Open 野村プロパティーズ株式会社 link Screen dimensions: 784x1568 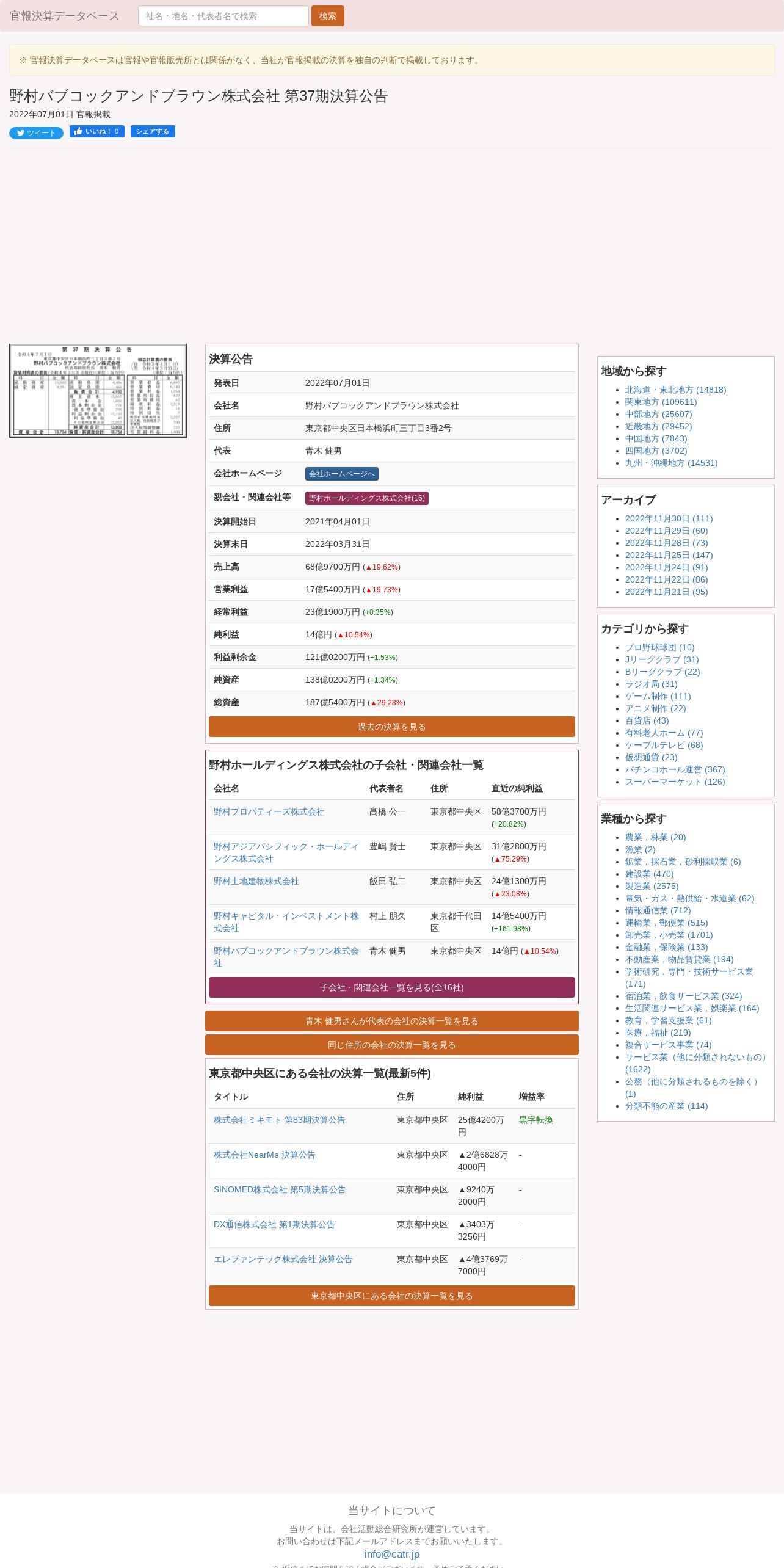click(x=269, y=811)
